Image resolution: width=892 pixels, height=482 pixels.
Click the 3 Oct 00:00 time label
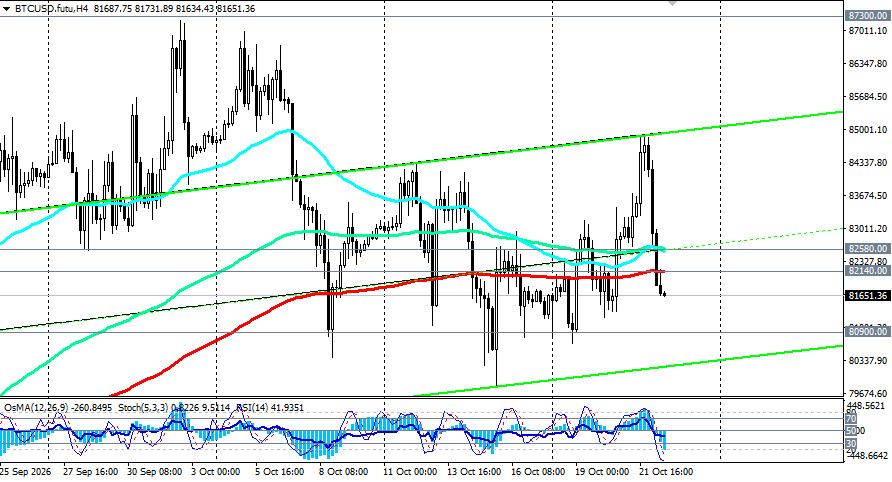[x=216, y=472]
